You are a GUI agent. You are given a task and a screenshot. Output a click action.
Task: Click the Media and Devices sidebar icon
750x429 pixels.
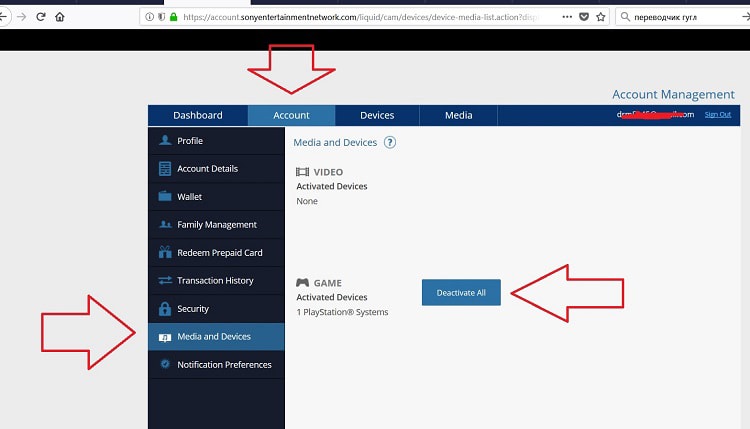165,337
